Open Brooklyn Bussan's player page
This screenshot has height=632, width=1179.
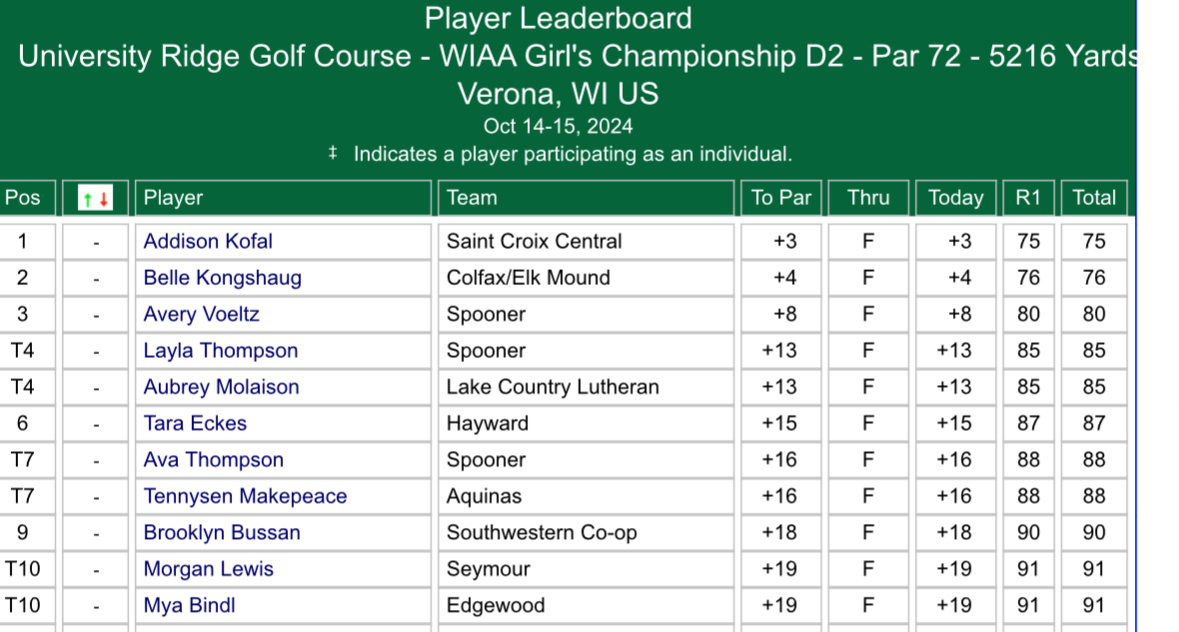tap(222, 533)
